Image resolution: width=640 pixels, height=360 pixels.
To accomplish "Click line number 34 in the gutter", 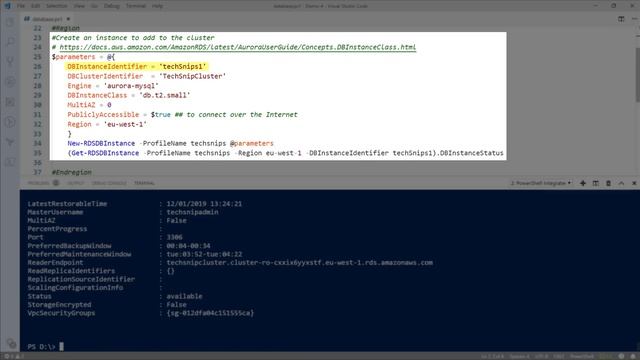I will click(37, 144).
